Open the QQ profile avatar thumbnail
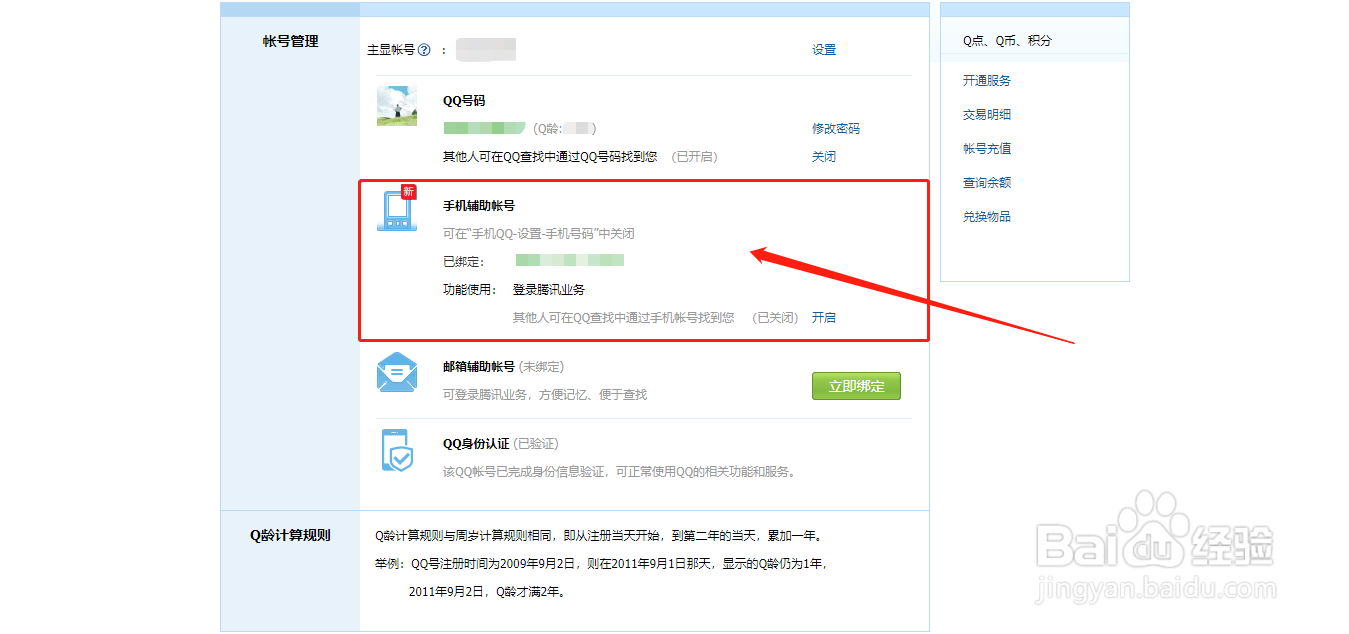 [397, 106]
